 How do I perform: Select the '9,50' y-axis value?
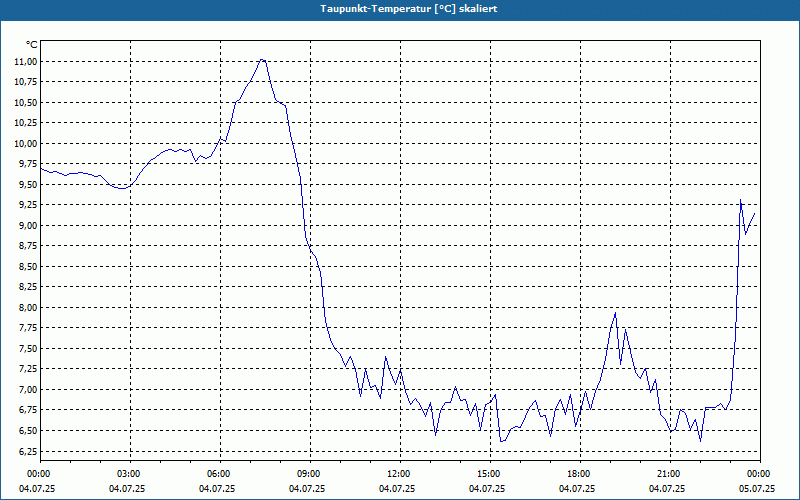[x=30, y=185]
